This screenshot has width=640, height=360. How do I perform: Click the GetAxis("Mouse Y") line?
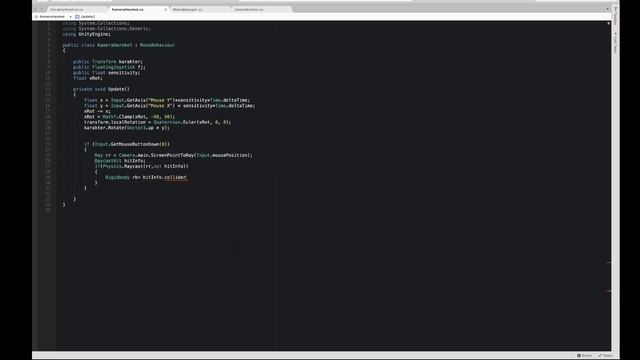[x=167, y=100]
